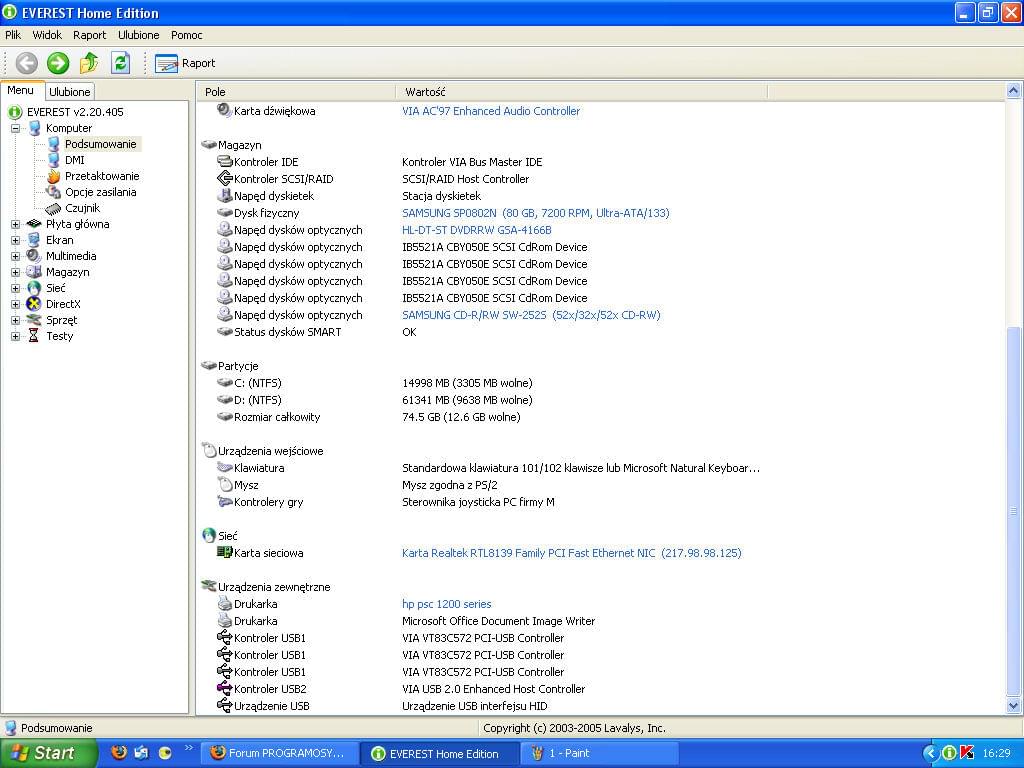Click the Opcje zasilania icon

(x=54, y=192)
